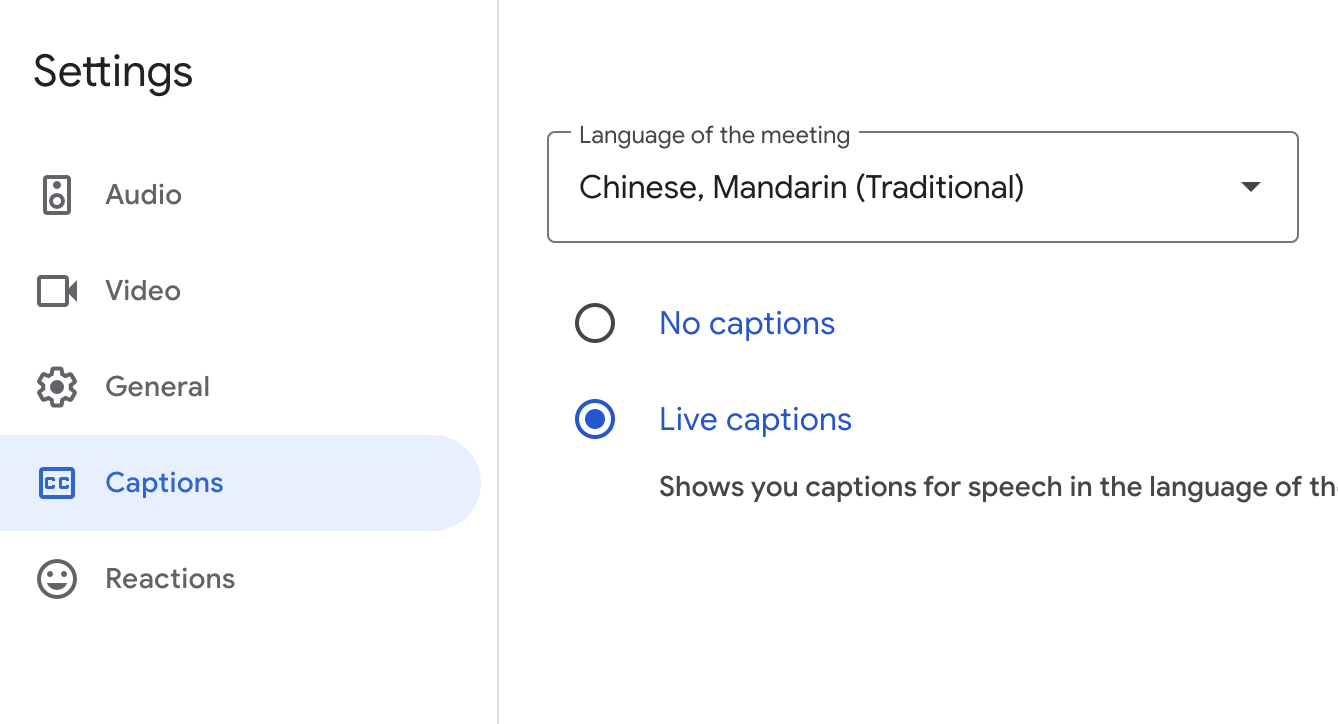Click the Language of the meeting field label
Viewport: 1338px width, 724px height.
pyautogui.click(x=714, y=135)
